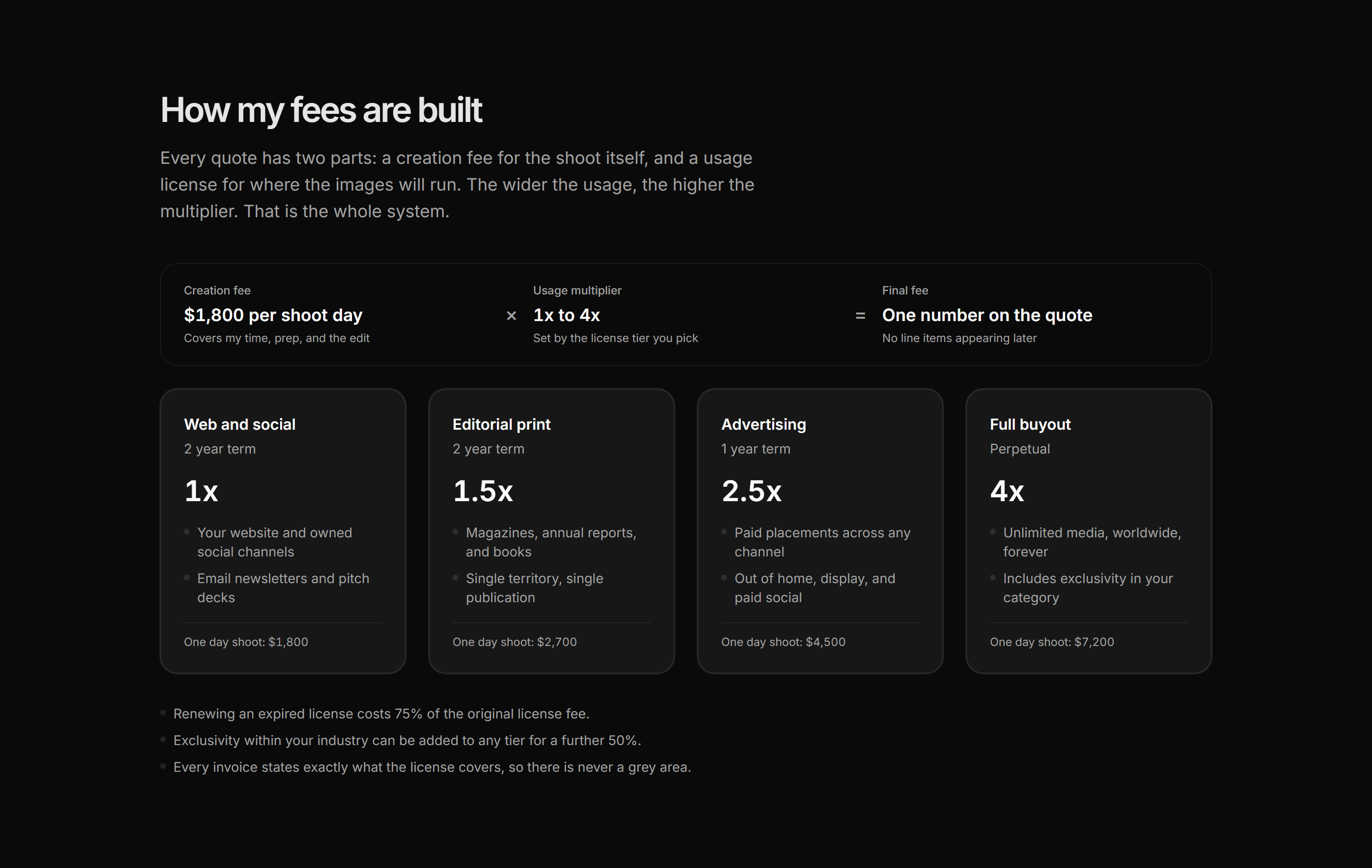Screen dimensions: 1372x868
Task: Click the 4x multiplier value
Action: point(1007,491)
